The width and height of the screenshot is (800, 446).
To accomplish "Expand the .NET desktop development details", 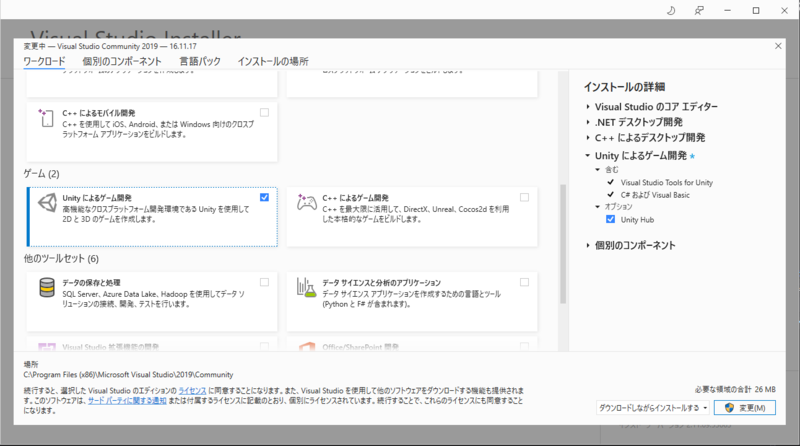I will click(x=588, y=122).
